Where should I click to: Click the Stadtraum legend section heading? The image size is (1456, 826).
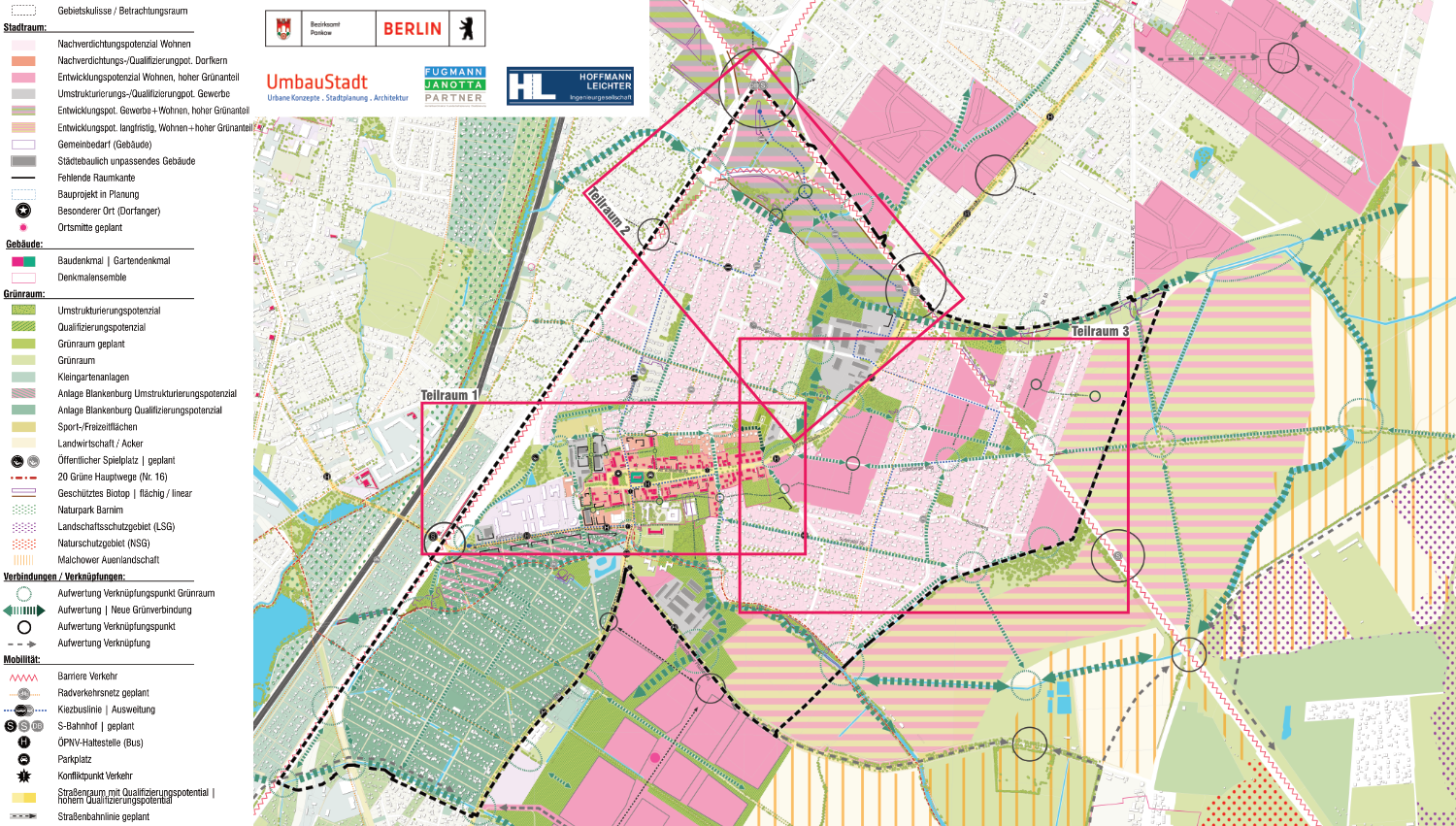(25, 27)
